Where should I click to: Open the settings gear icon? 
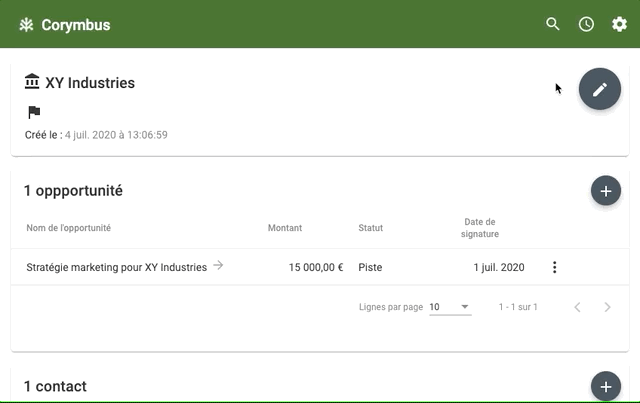tap(619, 24)
